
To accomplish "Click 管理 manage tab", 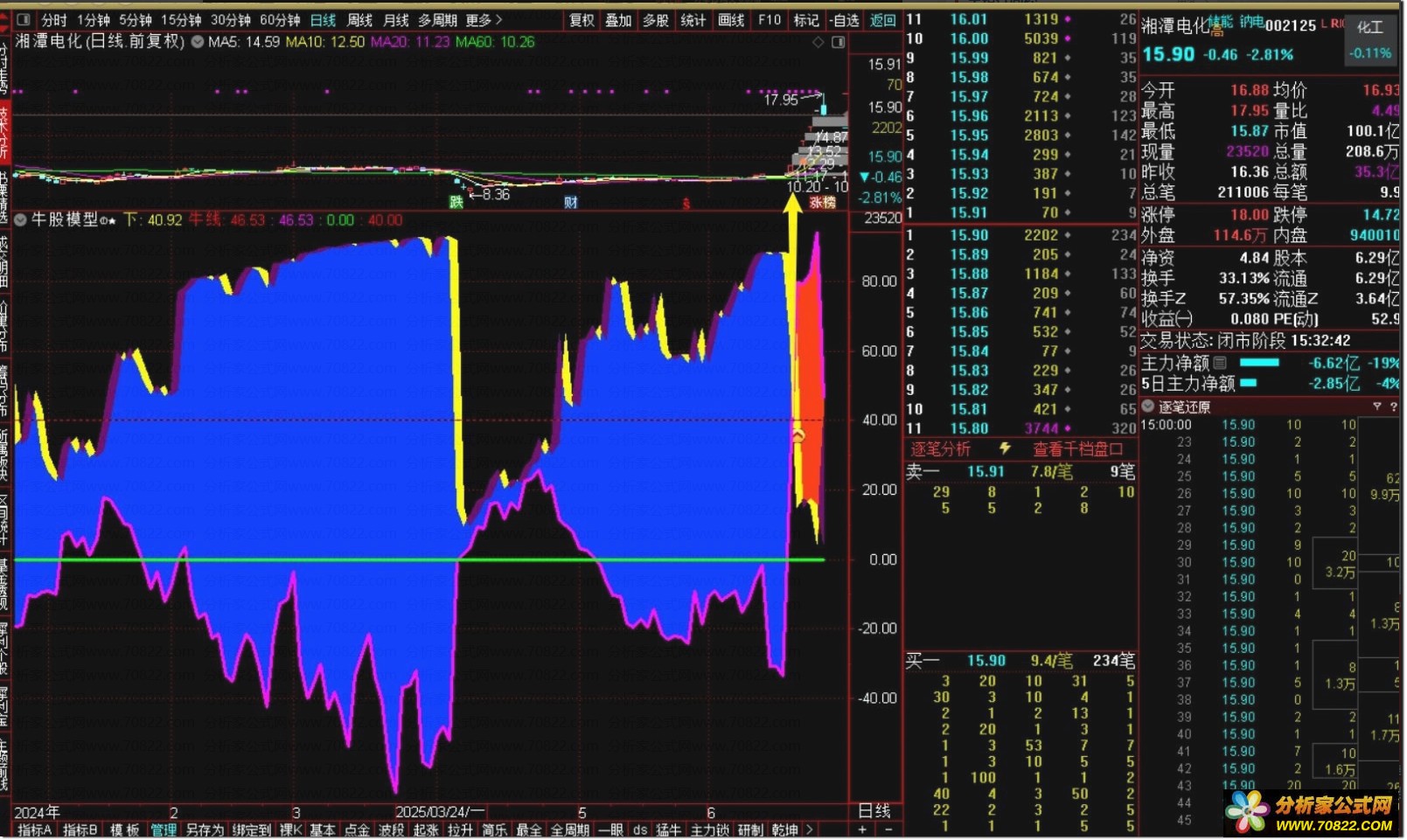I will click(x=164, y=830).
